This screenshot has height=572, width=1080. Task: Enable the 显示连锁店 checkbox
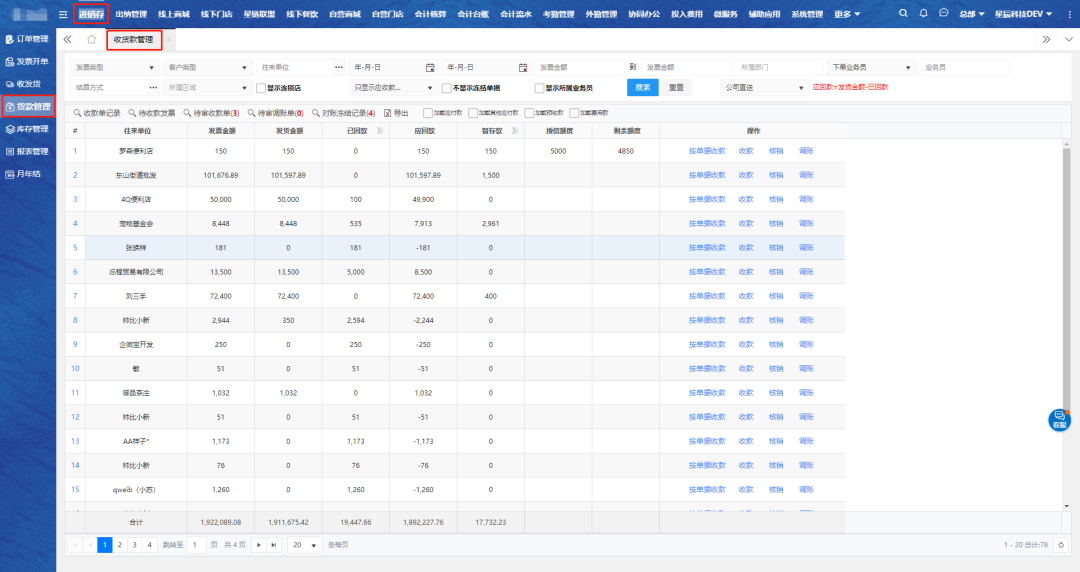[261, 88]
